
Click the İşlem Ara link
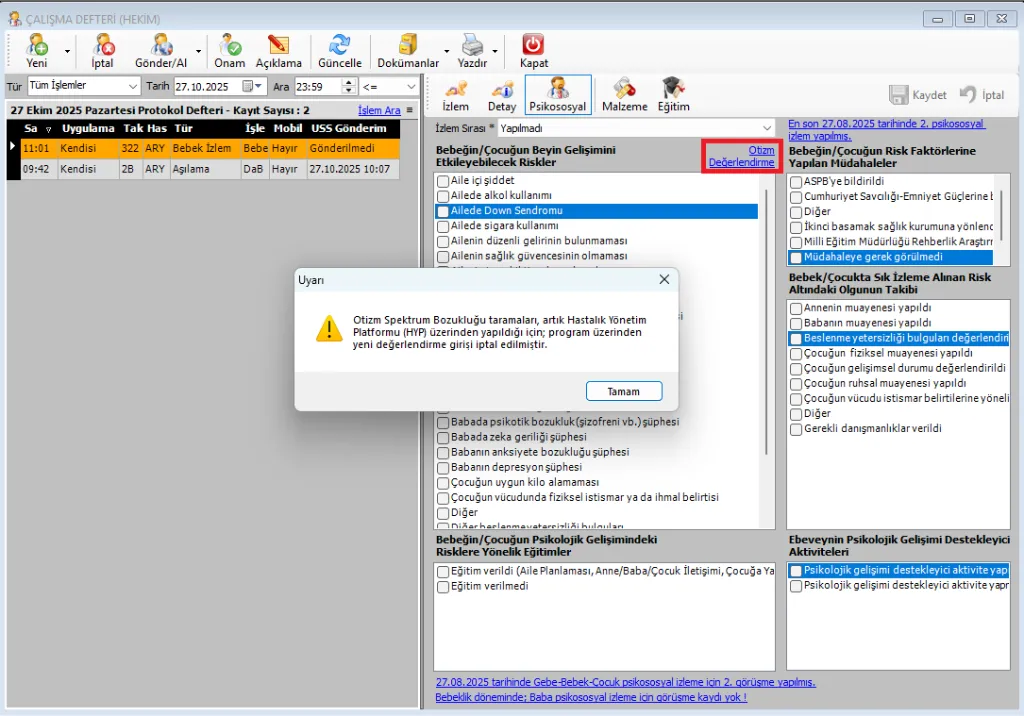click(x=379, y=110)
